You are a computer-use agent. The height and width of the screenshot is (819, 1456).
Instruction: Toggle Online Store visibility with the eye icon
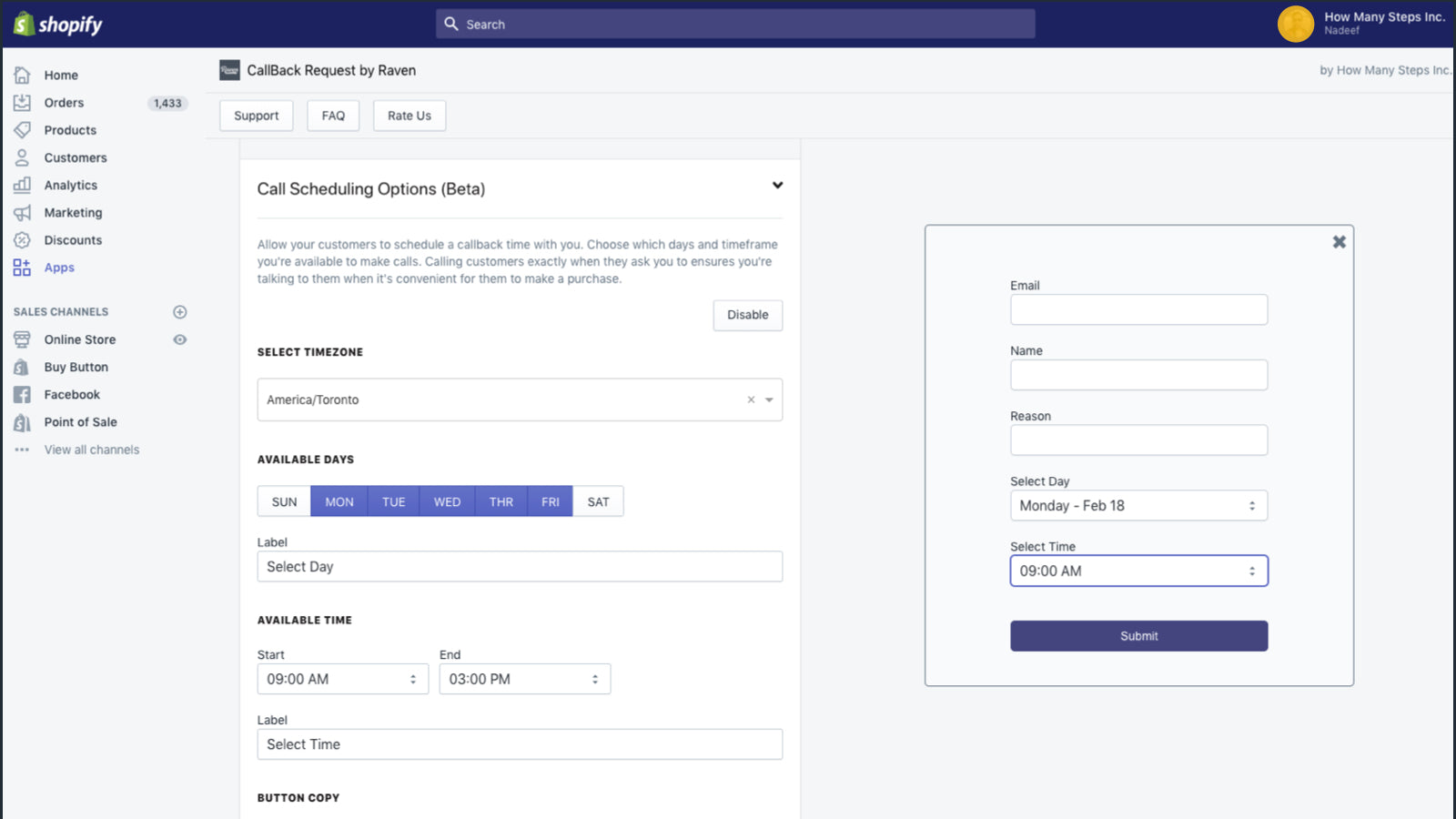[x=179, y=339]
